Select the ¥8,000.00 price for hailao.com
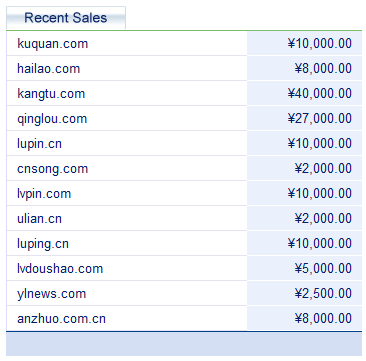The image size is (366, 361). [323, 69]
